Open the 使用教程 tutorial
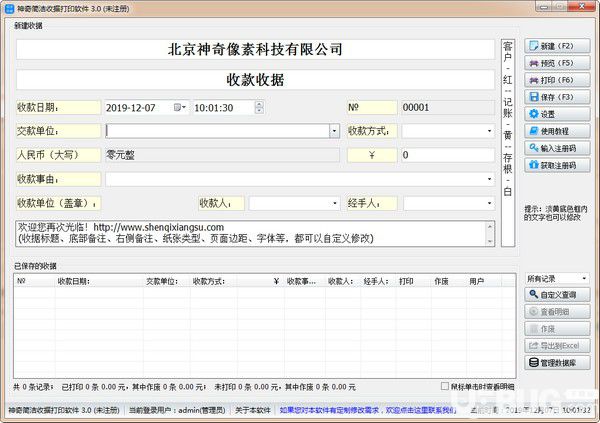The width and height of the screenshot is (600, 423). pyautogui.click(x=557, y=131)
